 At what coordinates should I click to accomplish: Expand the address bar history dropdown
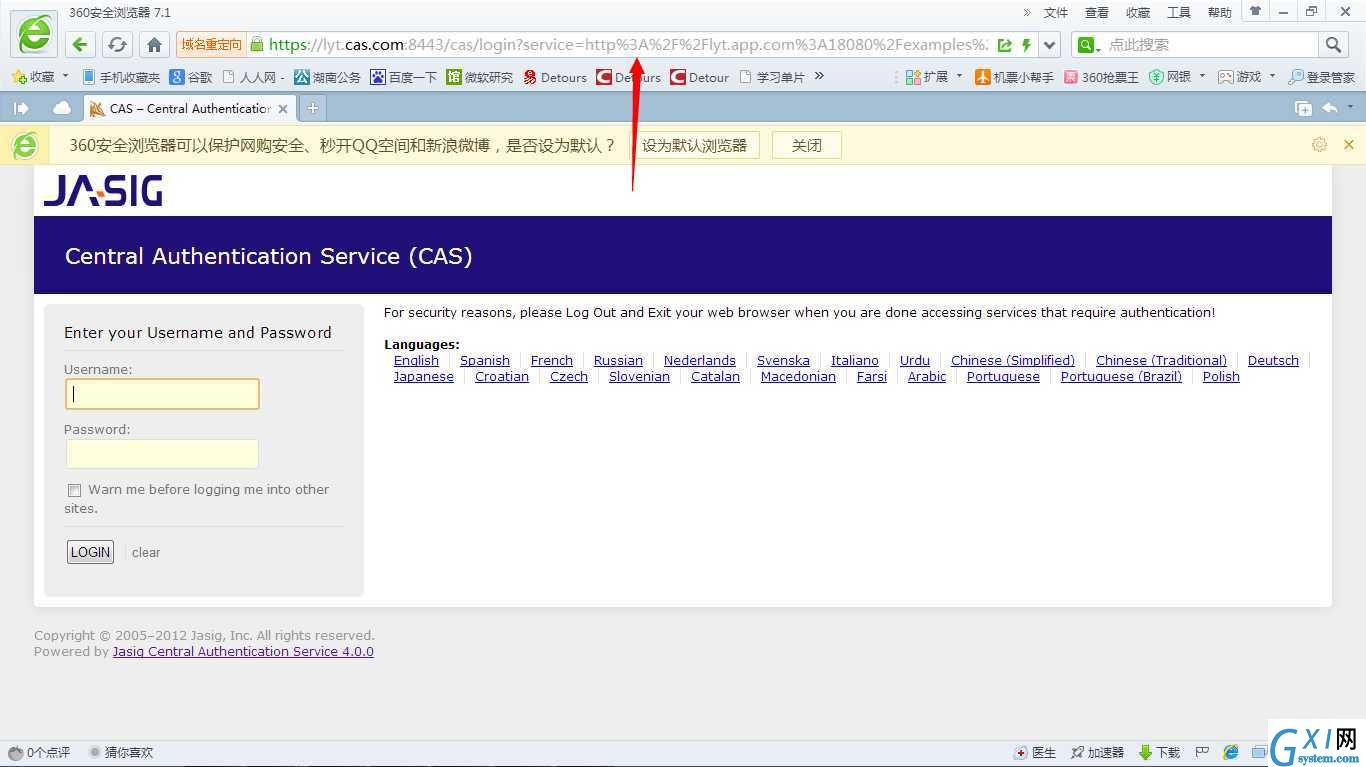[x=1049, y=45]
